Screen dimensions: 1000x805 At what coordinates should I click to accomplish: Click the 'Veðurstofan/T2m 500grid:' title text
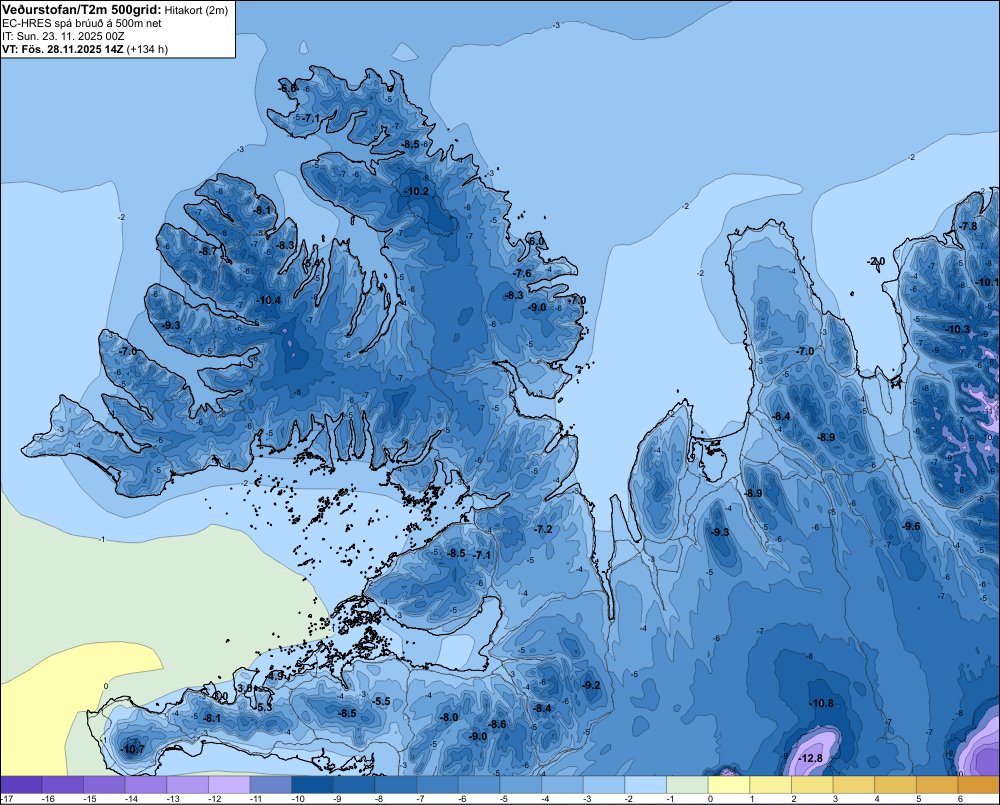click(81, 10)
